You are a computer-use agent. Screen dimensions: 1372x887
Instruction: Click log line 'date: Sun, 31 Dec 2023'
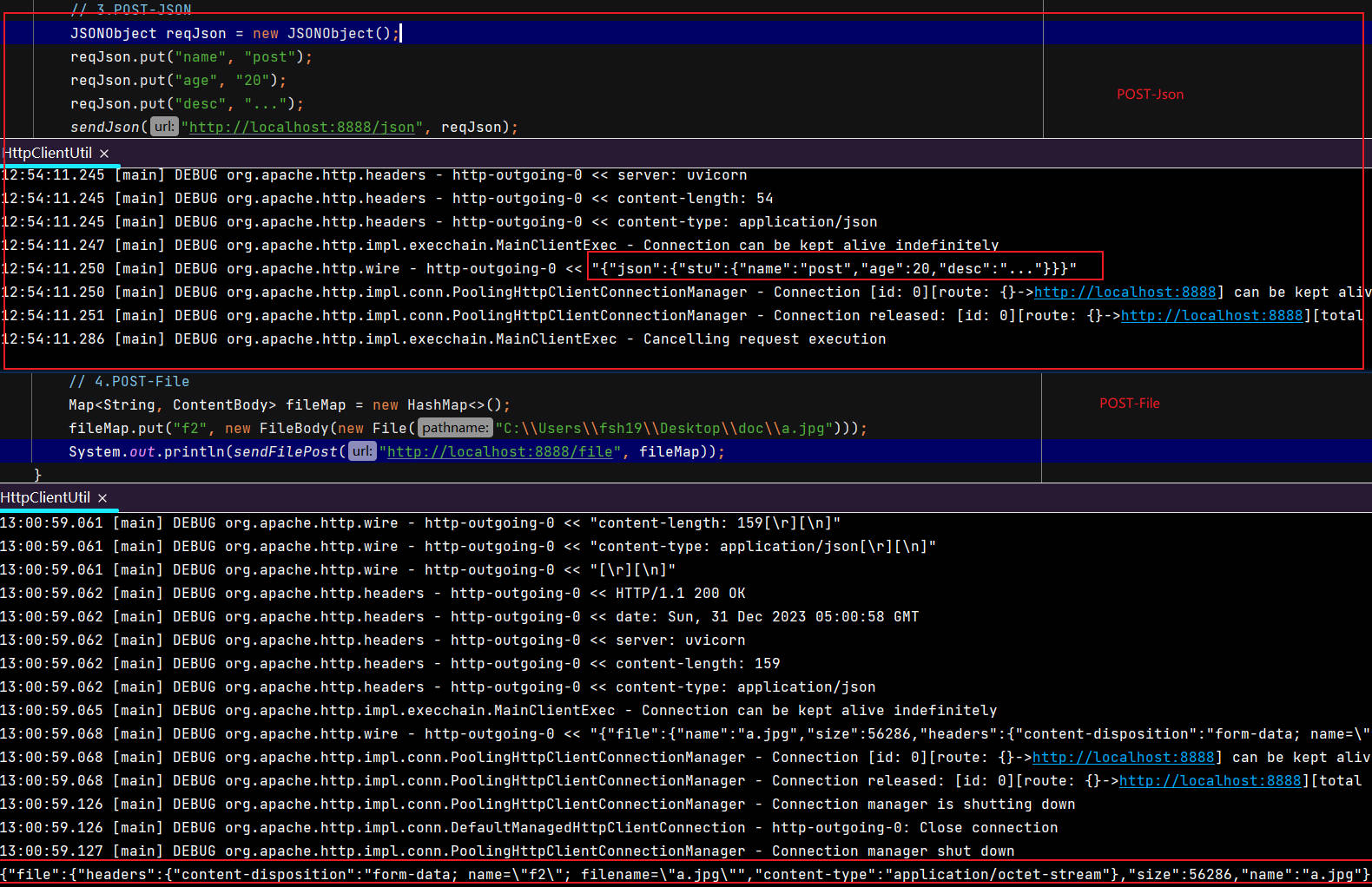pos(459,617)
